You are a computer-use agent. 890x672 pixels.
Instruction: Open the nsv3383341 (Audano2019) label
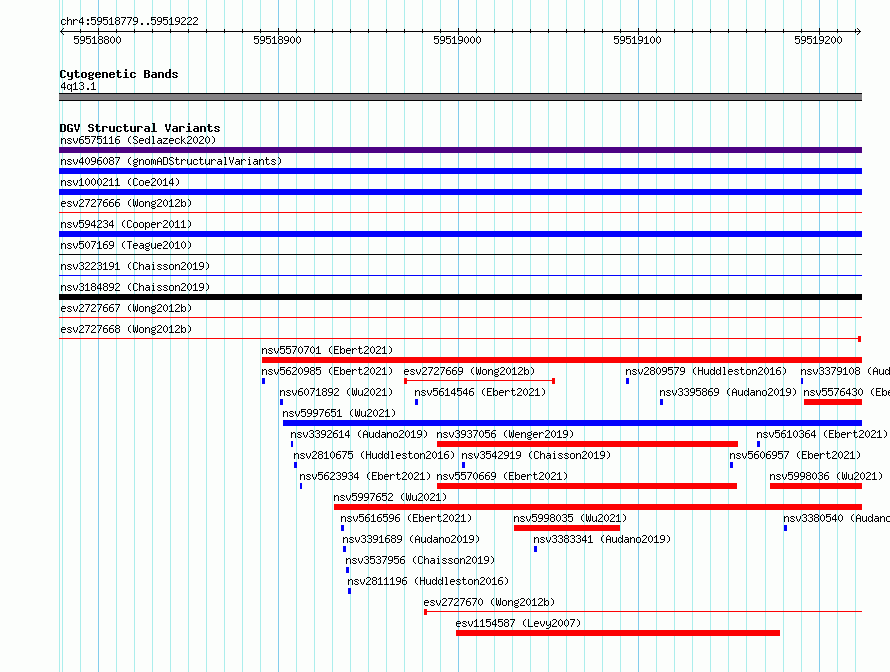[x=602, y=539]
